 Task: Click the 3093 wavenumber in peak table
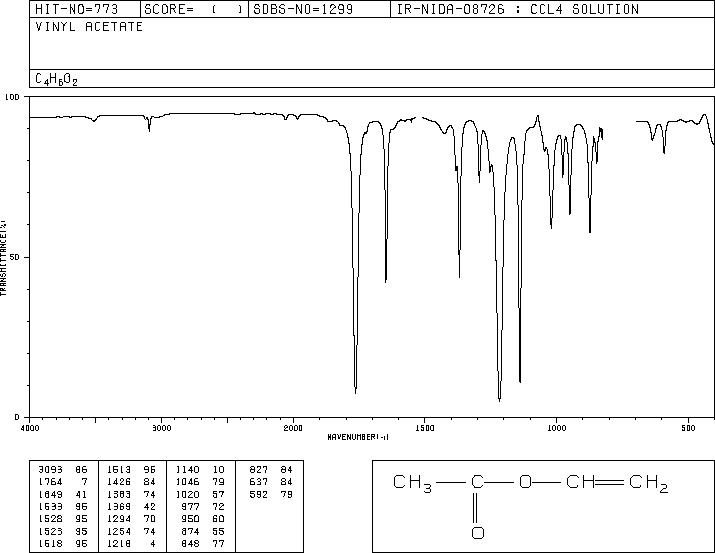pos(51,470)
